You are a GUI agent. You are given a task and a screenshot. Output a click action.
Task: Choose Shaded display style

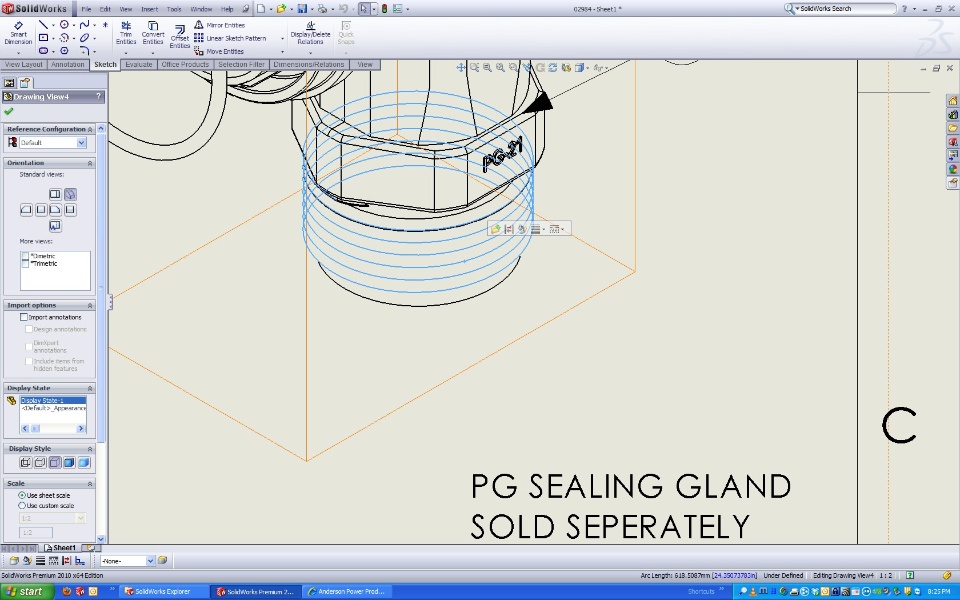tap(84, 463)
